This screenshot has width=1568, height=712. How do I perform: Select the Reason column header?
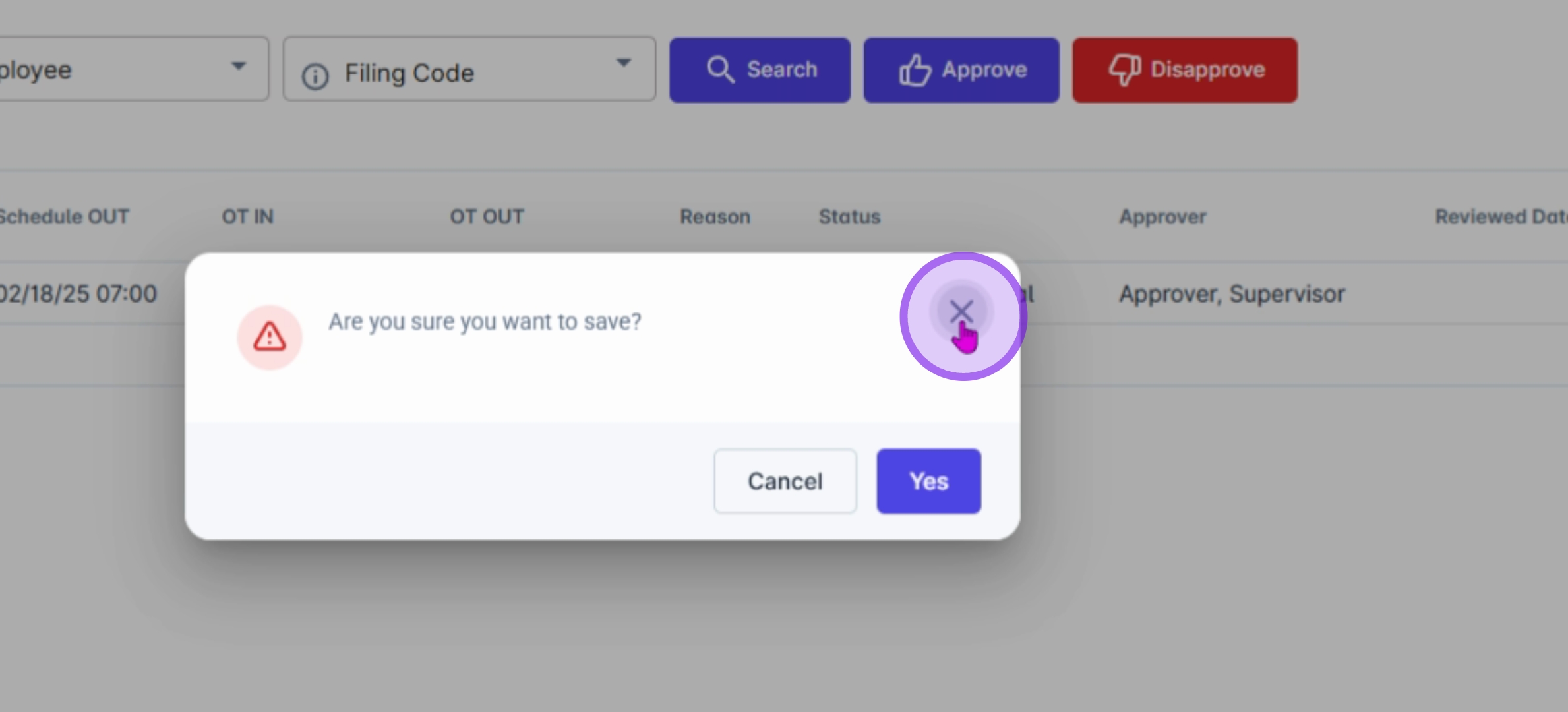coord(715,217)
